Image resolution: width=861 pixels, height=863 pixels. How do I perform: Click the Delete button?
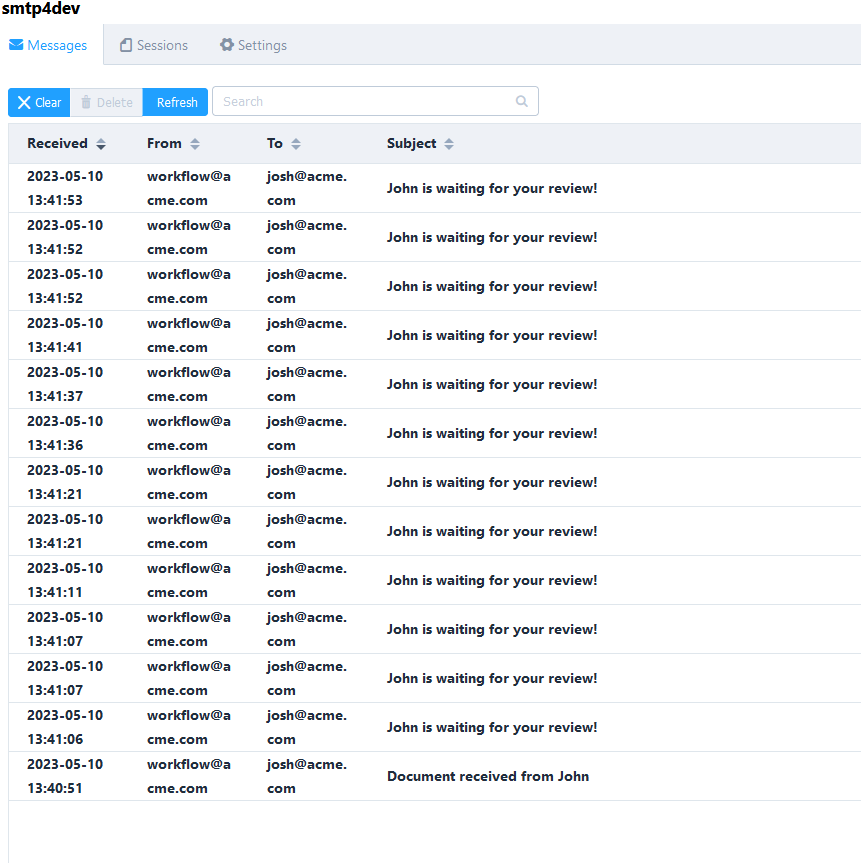(106, 102)
